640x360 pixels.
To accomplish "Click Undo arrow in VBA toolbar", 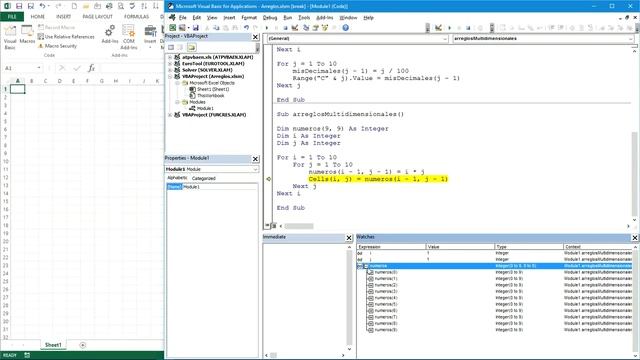I will tap(247, 28).
